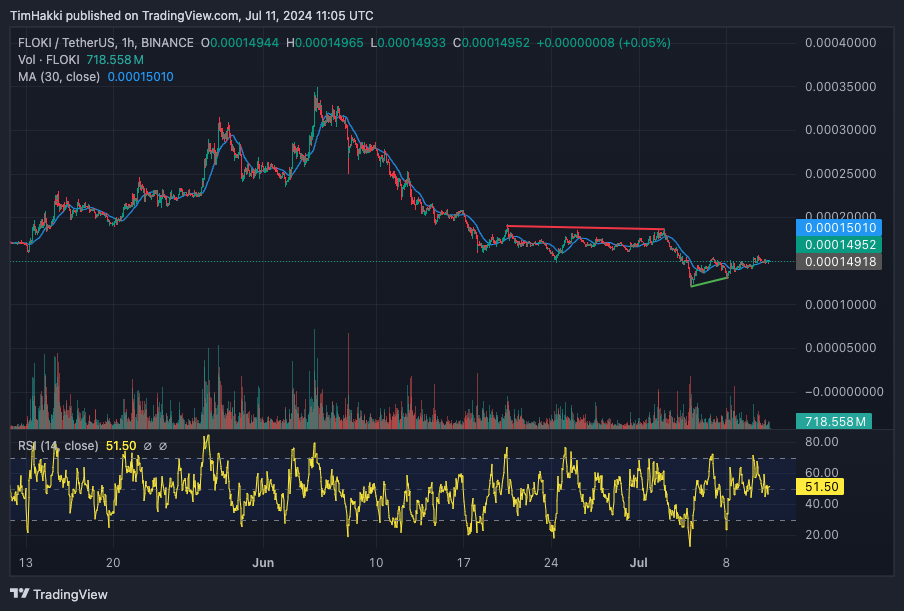
Task: Click the first ∅ smoothing icon in the RSI legend
Action: coord(148,445)
